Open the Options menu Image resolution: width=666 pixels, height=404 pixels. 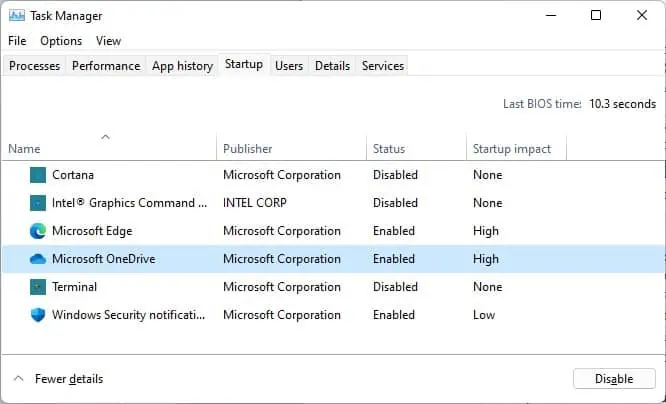pos(61,41)
